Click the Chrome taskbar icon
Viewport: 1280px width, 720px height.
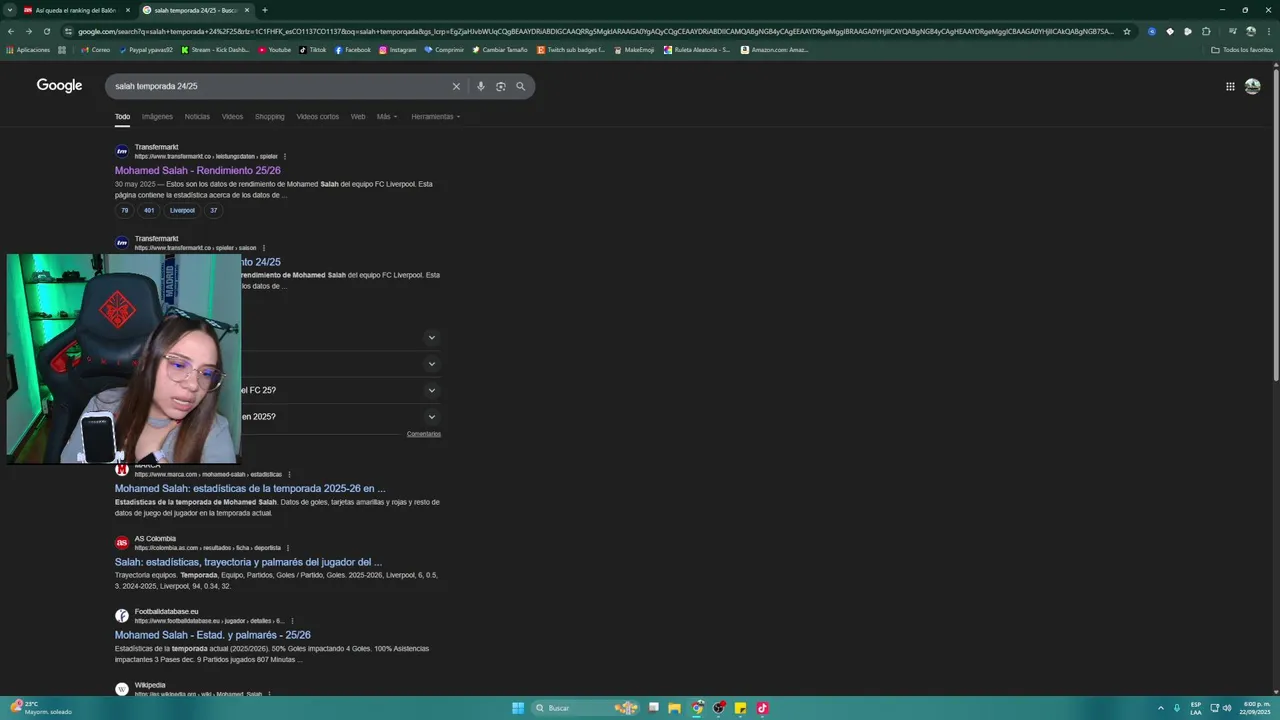(x=697, y=708)
